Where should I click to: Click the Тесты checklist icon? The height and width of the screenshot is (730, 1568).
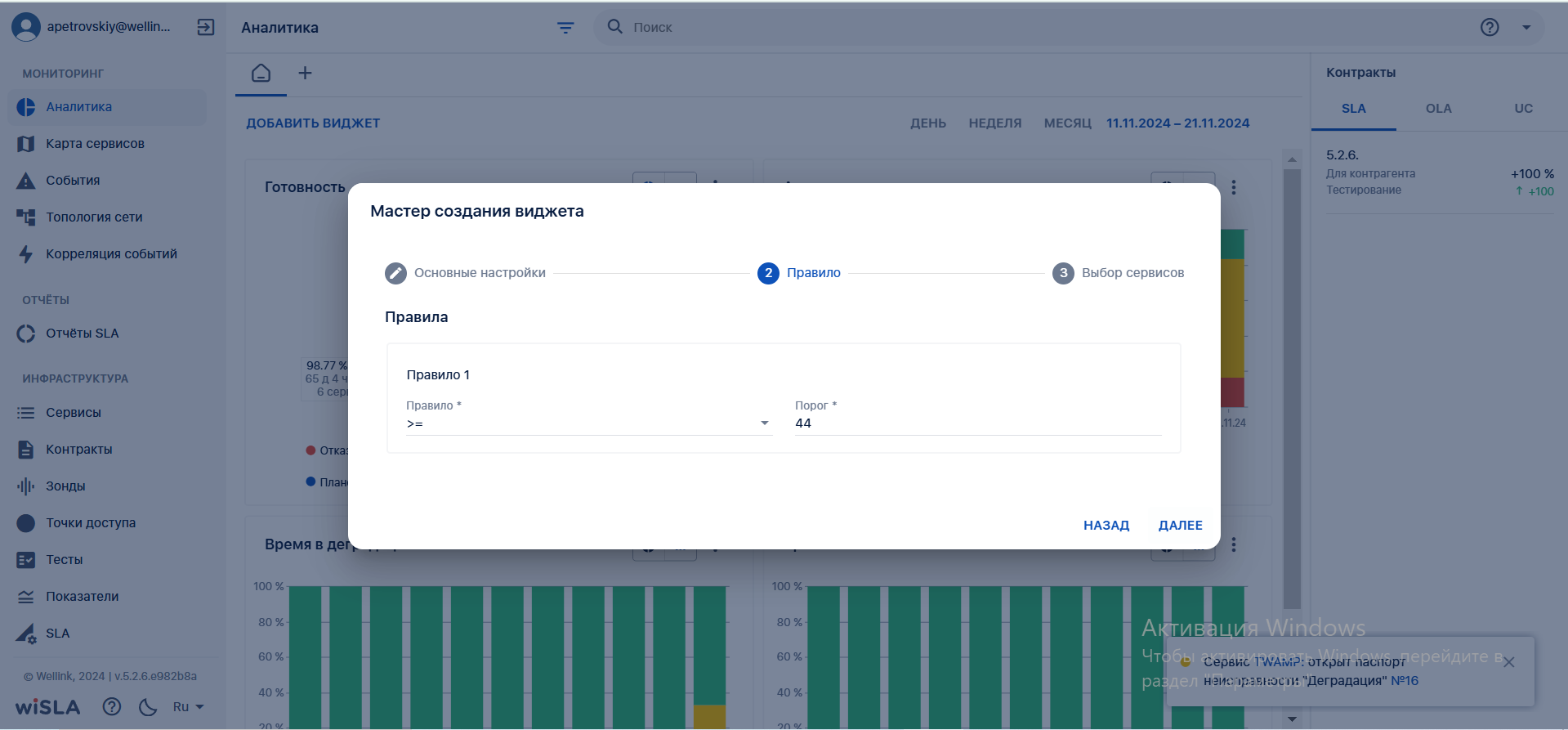click(x=26, y=560)
